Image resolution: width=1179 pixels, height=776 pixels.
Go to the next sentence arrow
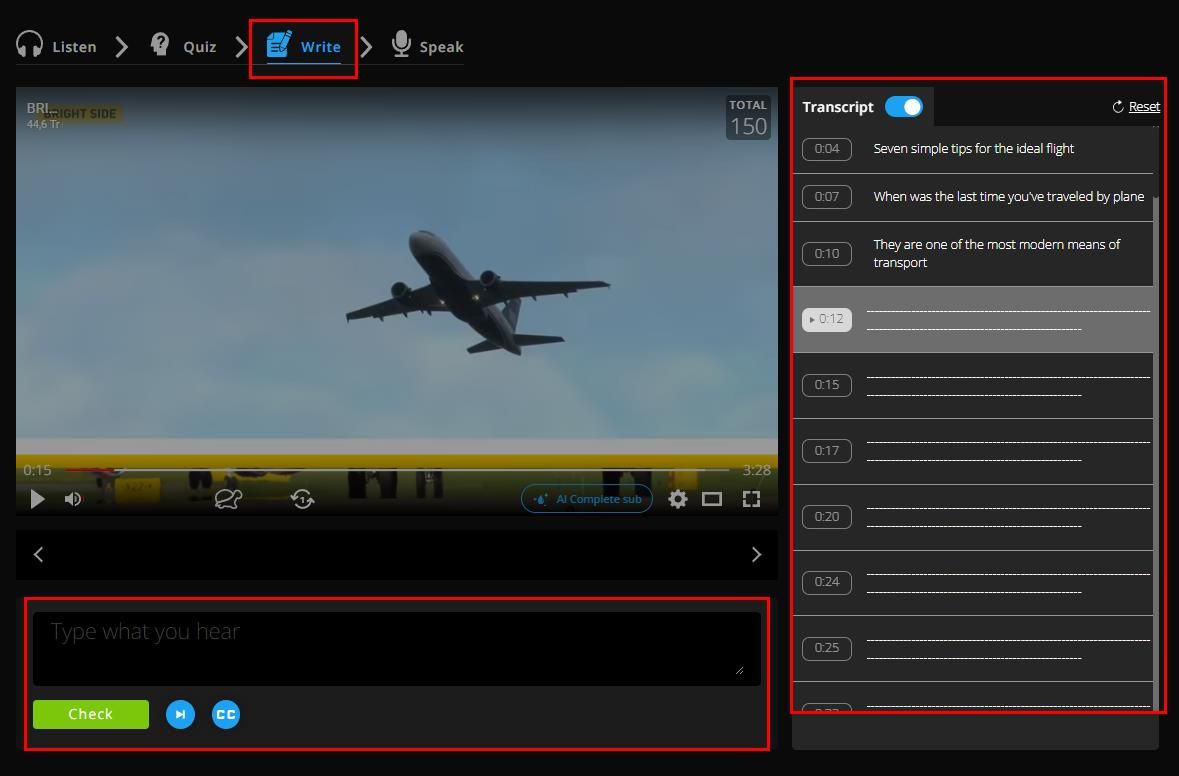pos(756,554)
